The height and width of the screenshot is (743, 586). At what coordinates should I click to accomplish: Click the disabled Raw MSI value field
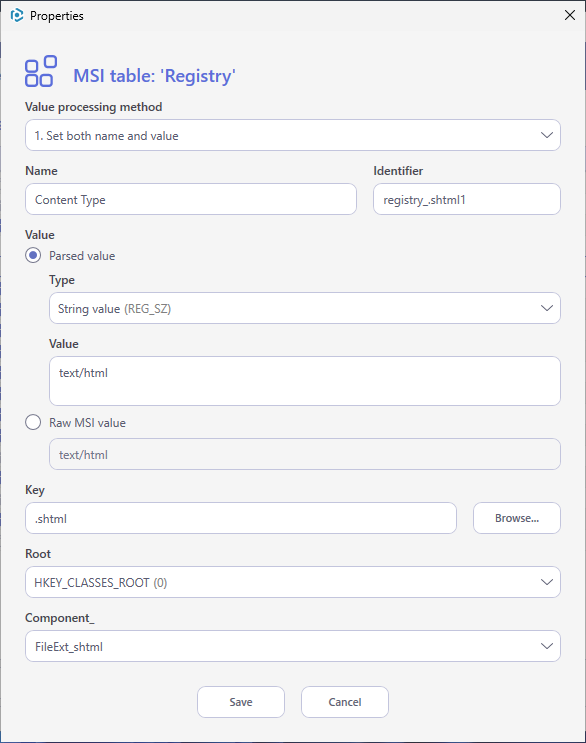305,454
